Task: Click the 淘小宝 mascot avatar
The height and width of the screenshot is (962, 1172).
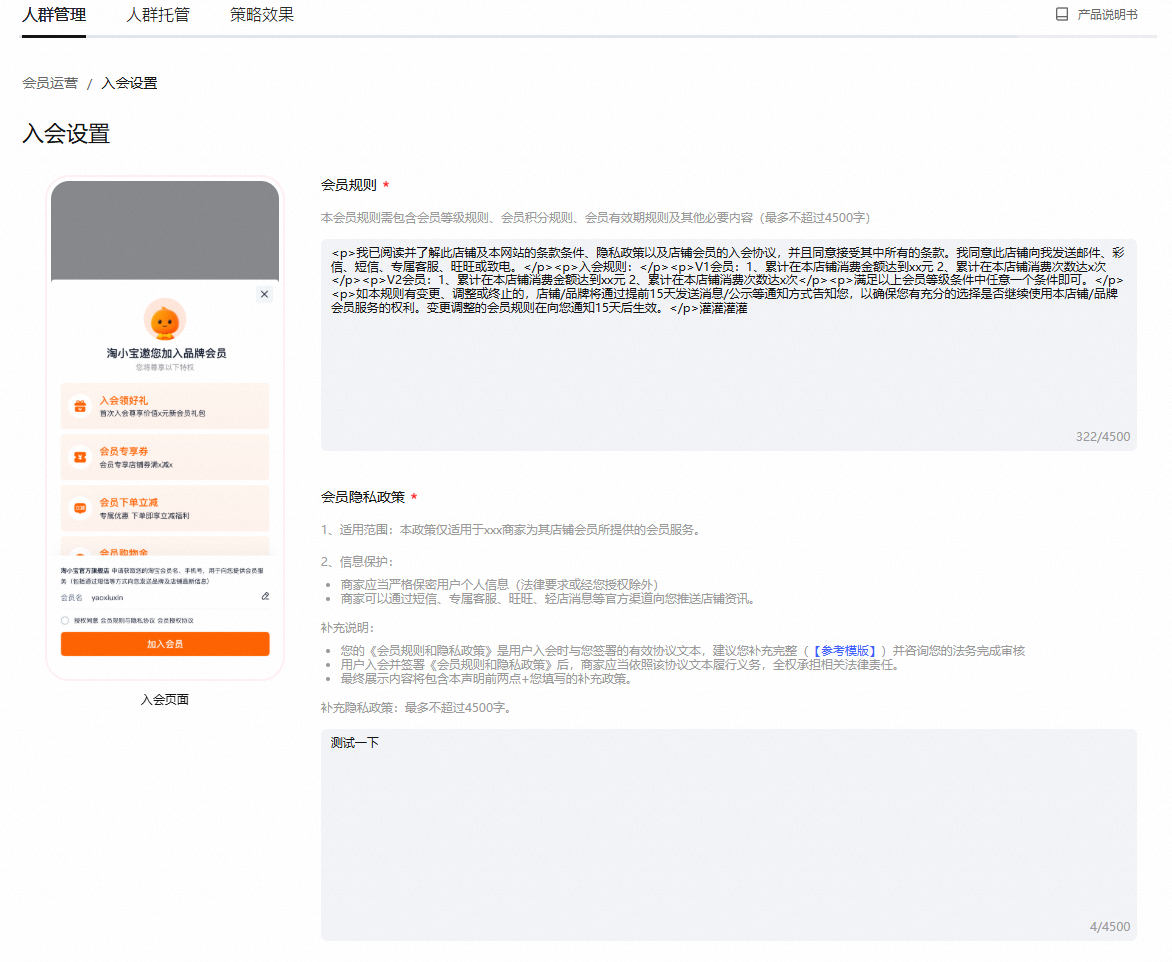Action: pyautogui.click(x=164, y=320)
